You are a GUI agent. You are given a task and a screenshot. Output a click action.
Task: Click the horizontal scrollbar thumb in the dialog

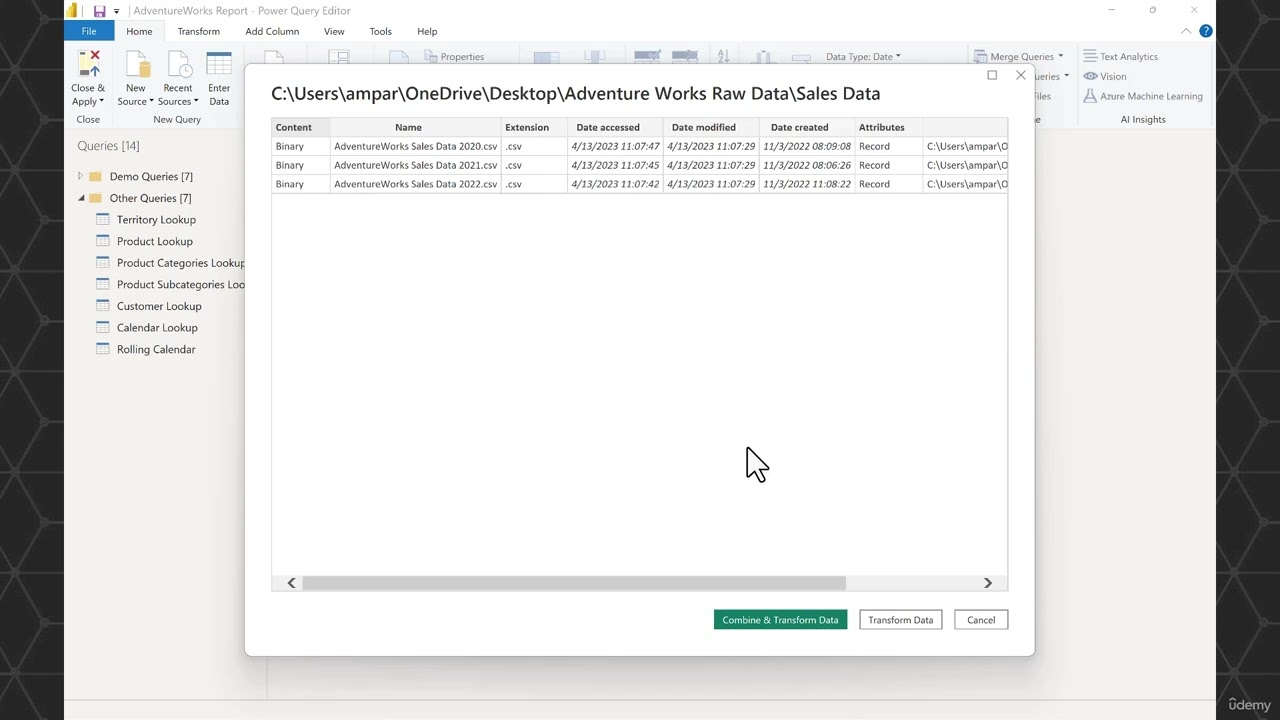(574, 583)
